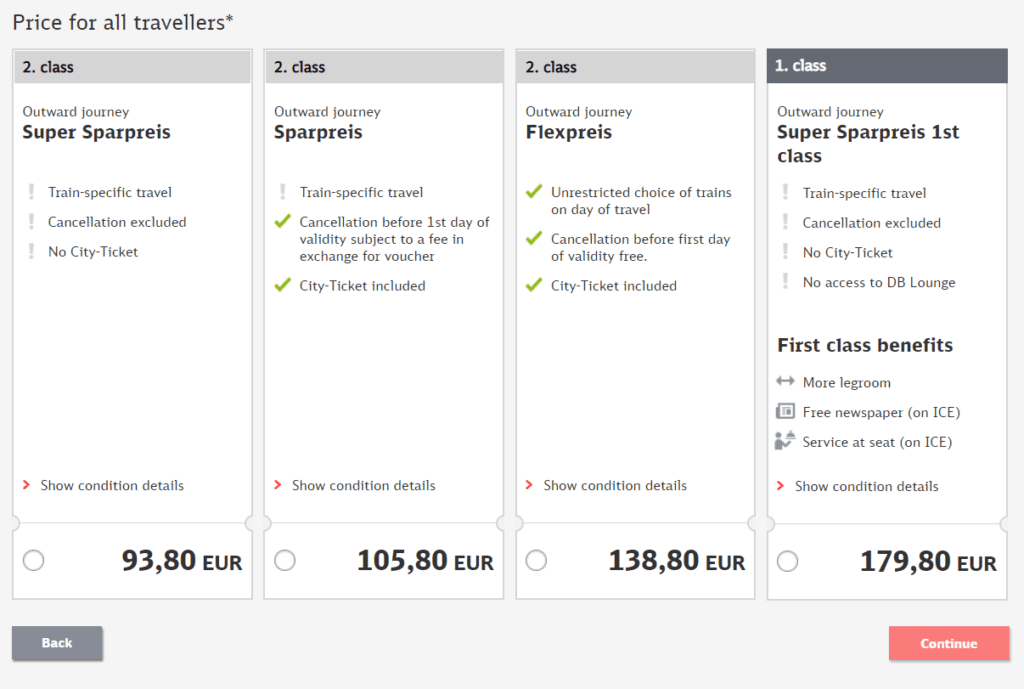Click the Free newspaper icon
This screenshot has height=689, width=1024.
click(x=786, y=412)
